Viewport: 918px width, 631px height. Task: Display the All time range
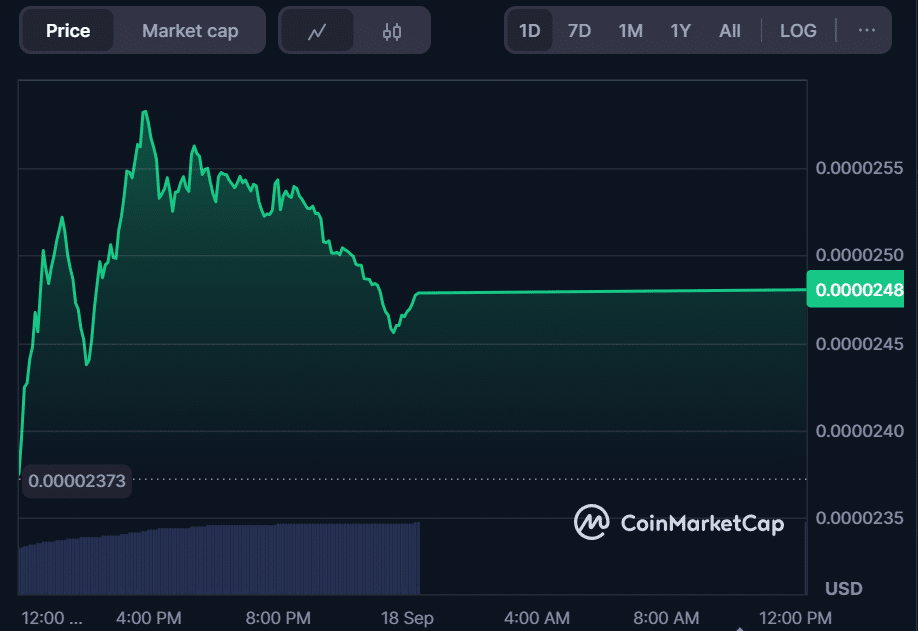point(730,31)
